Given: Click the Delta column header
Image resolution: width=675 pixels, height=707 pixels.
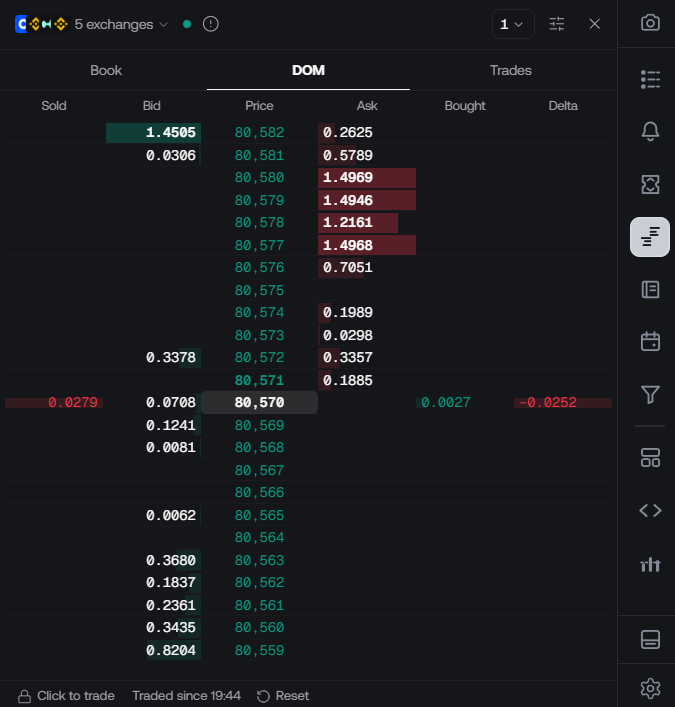Looking at the screenshot, I should click(x=563, y=106).
